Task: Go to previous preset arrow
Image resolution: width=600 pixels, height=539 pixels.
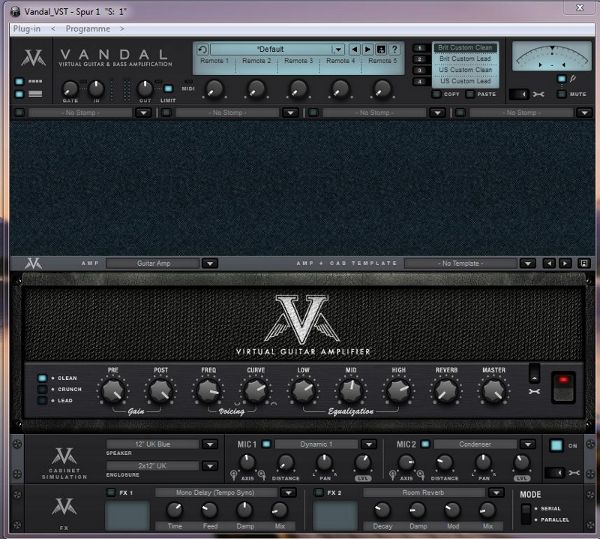Action: 355,49
